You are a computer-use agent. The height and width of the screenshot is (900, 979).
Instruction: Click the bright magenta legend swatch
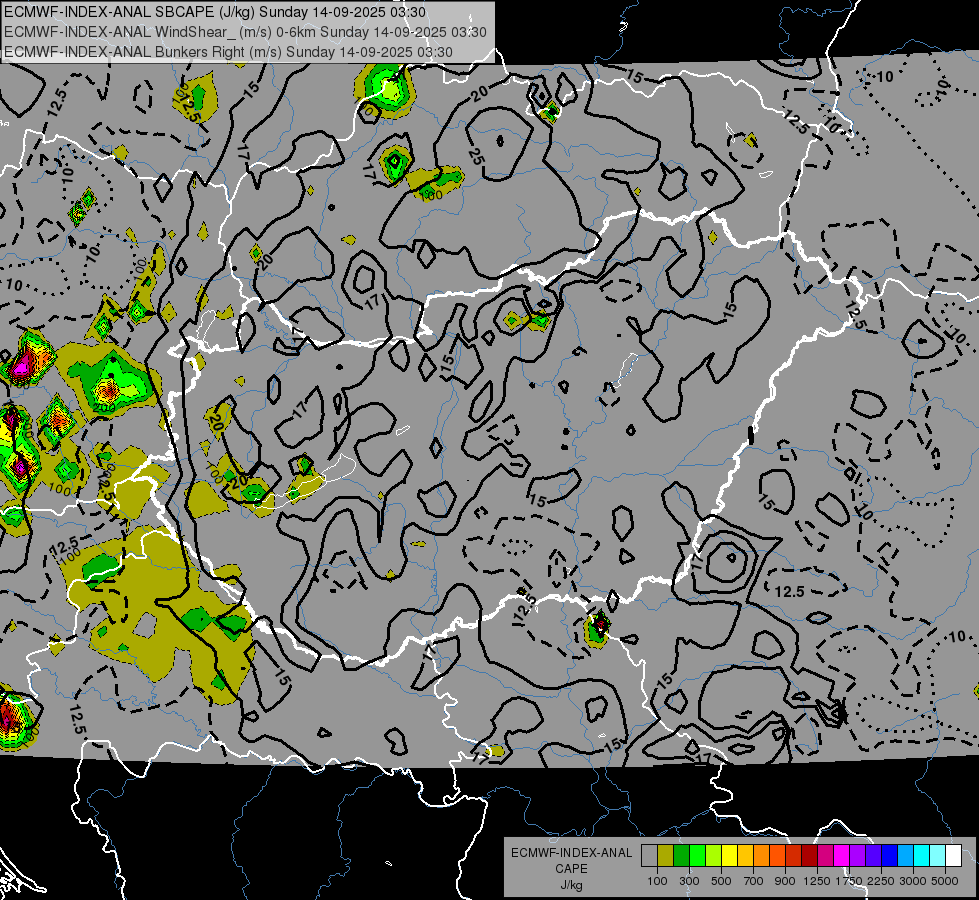(842, 856)
